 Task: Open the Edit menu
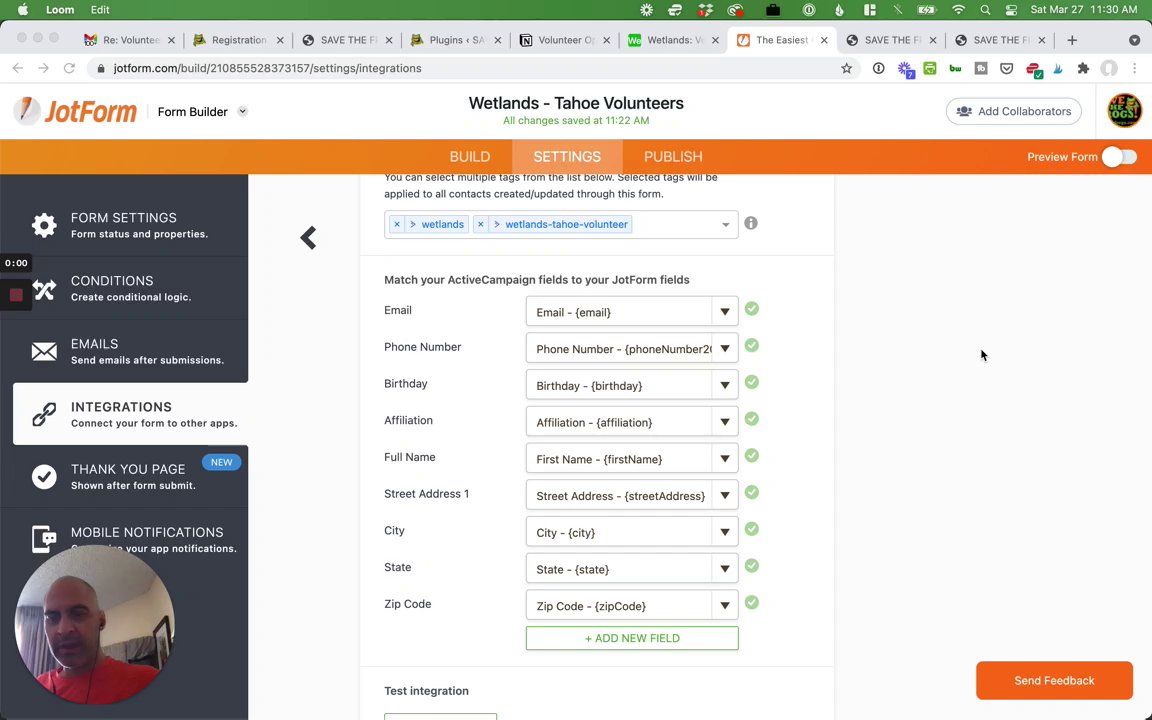click(100, 10)
